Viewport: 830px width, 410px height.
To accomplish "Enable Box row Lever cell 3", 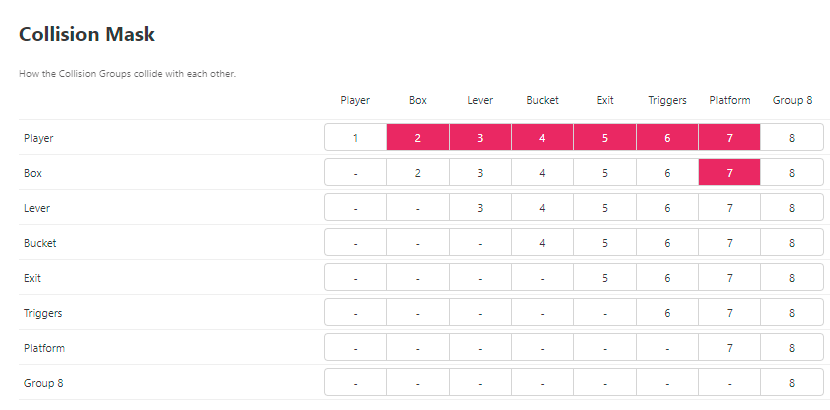I will 480,173.
